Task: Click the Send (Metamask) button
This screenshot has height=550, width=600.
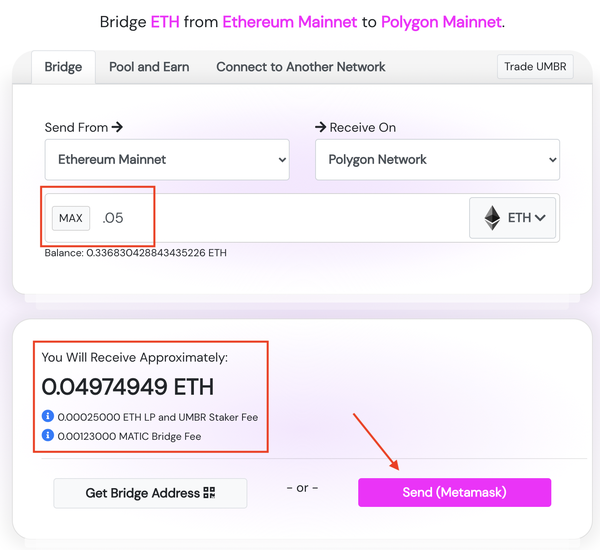Action: point(455,492)
